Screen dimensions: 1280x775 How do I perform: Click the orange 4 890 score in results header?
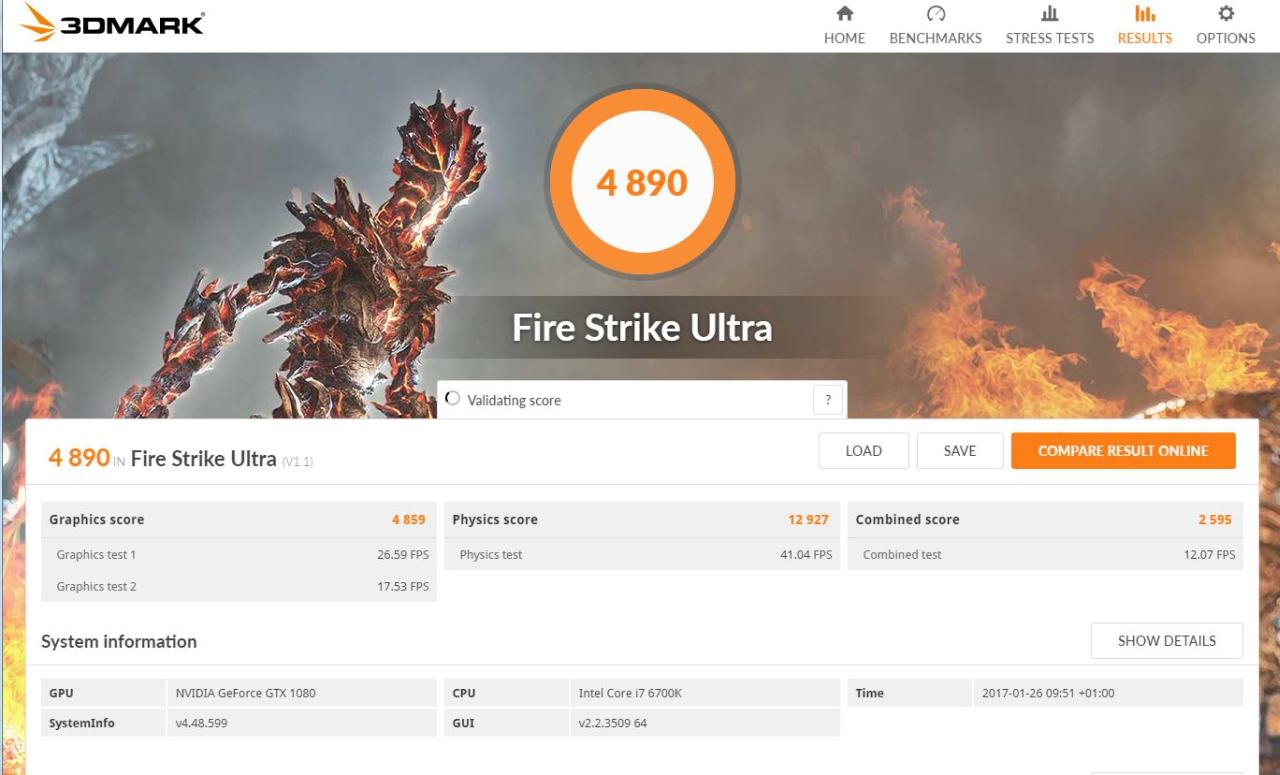(79, 458)
